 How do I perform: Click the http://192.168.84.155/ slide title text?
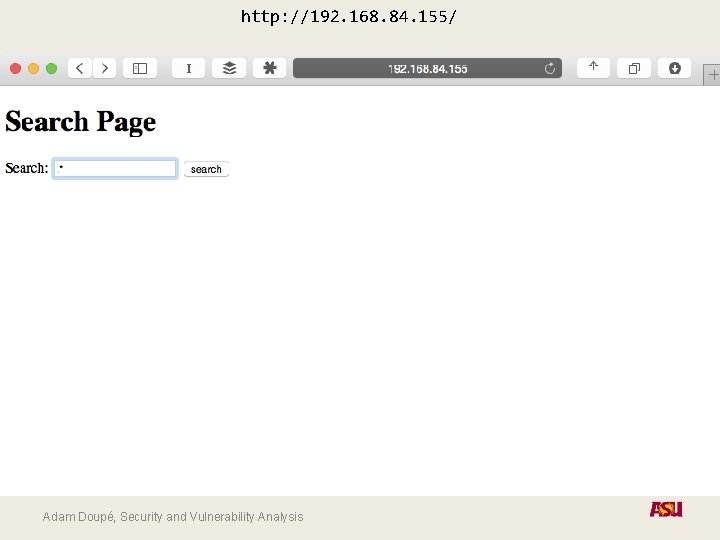tap(349, 17)
